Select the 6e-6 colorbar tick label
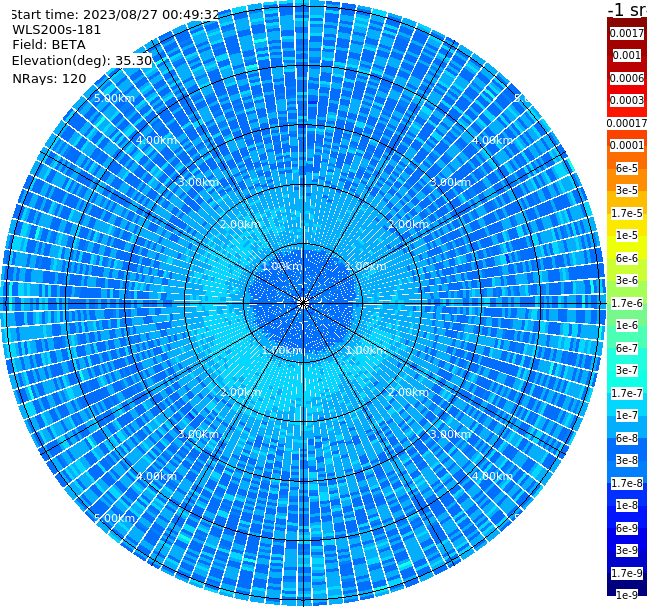647x607 pixels. click(627, 258)
